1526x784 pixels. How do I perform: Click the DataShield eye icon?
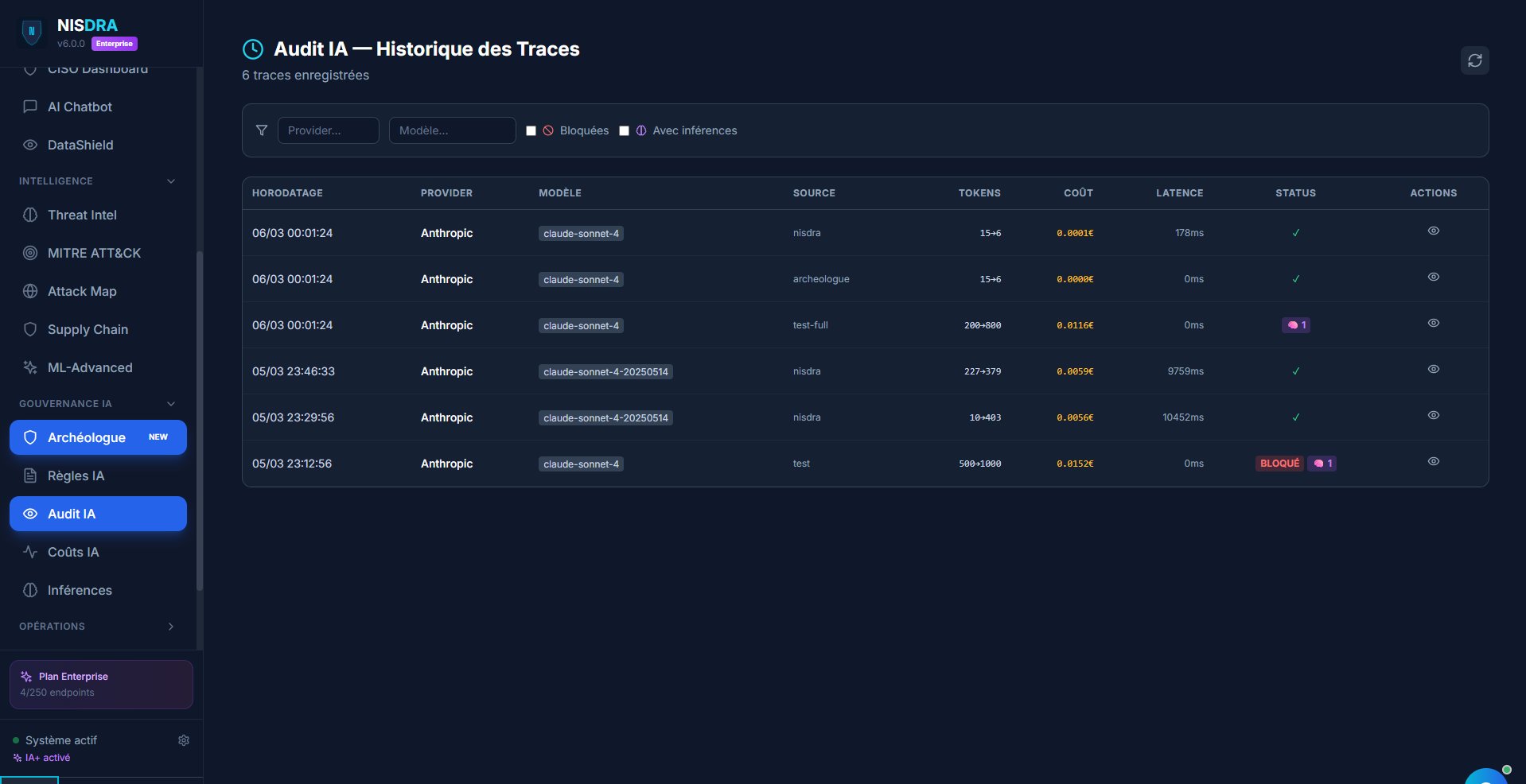coord(30,145)
